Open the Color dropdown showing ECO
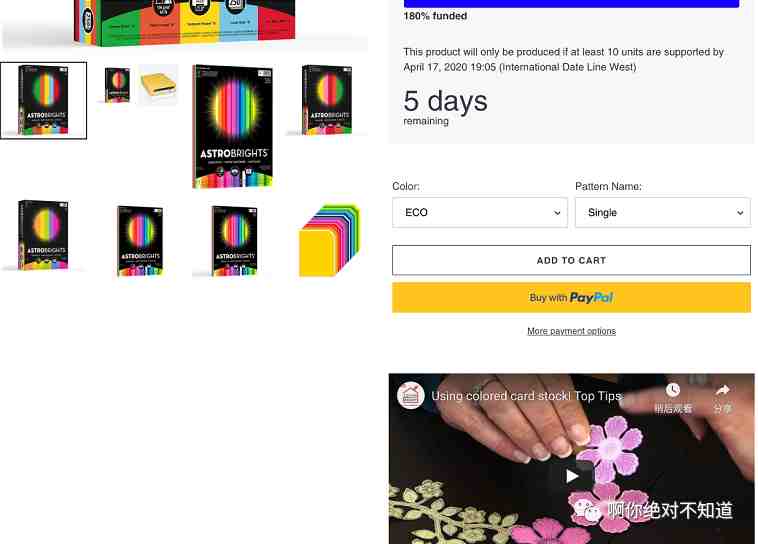This screenshot has width=758, height=544. tap(480, 212)
